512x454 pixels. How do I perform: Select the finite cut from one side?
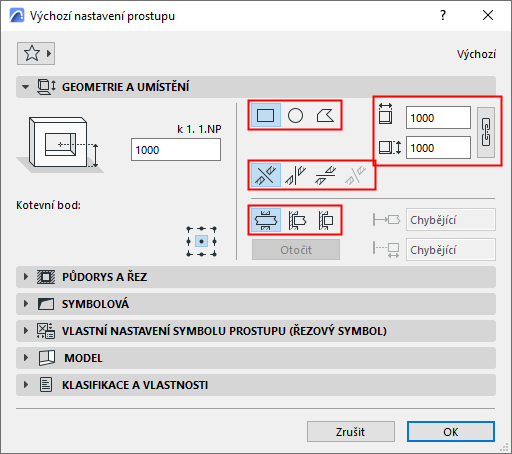[296, 220]
